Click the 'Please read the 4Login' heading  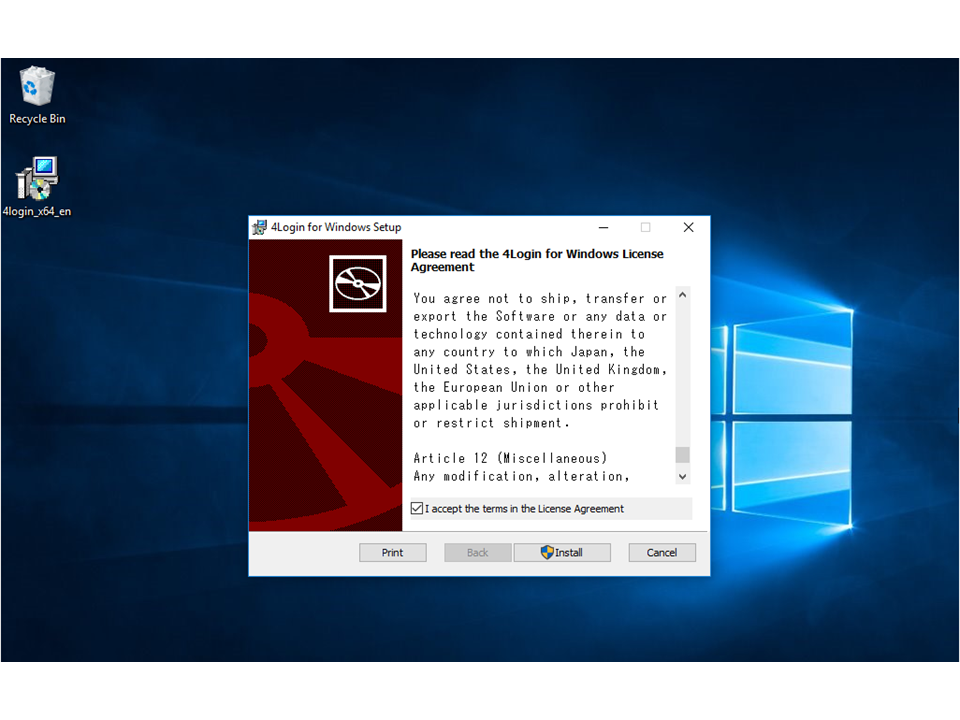537,260
